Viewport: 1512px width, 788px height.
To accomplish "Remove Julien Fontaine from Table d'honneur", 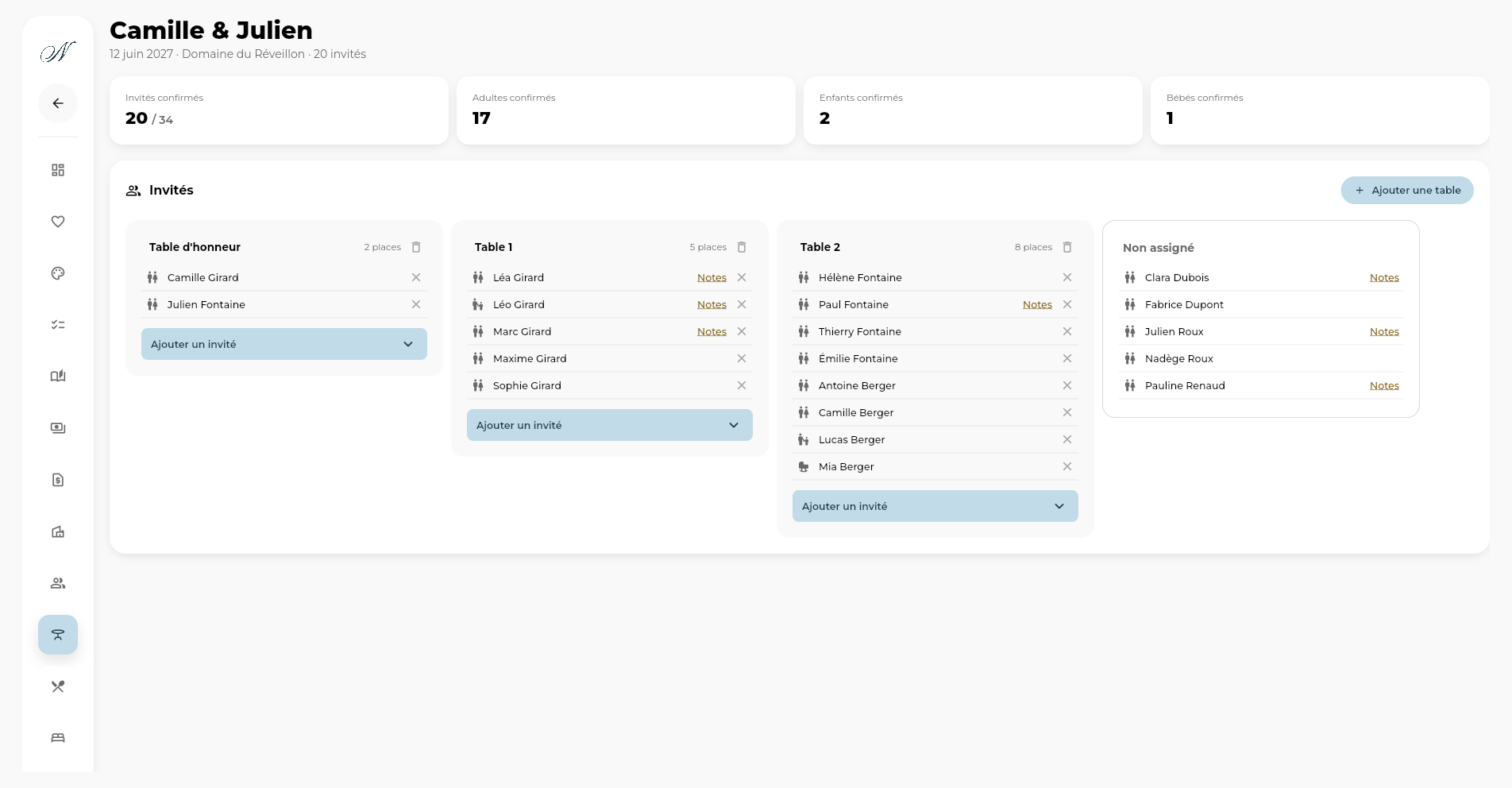I will click(416, 304).
